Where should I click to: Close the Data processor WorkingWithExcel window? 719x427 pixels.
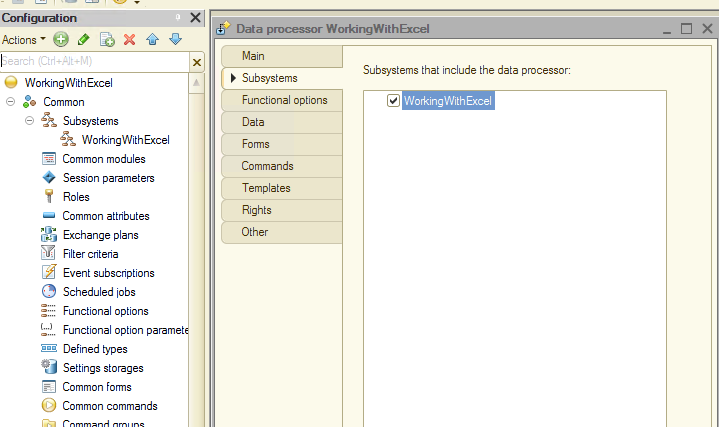(708, 29)
